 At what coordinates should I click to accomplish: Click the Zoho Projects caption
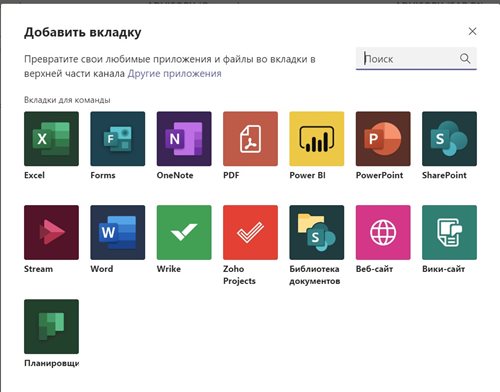coord(239,275)
